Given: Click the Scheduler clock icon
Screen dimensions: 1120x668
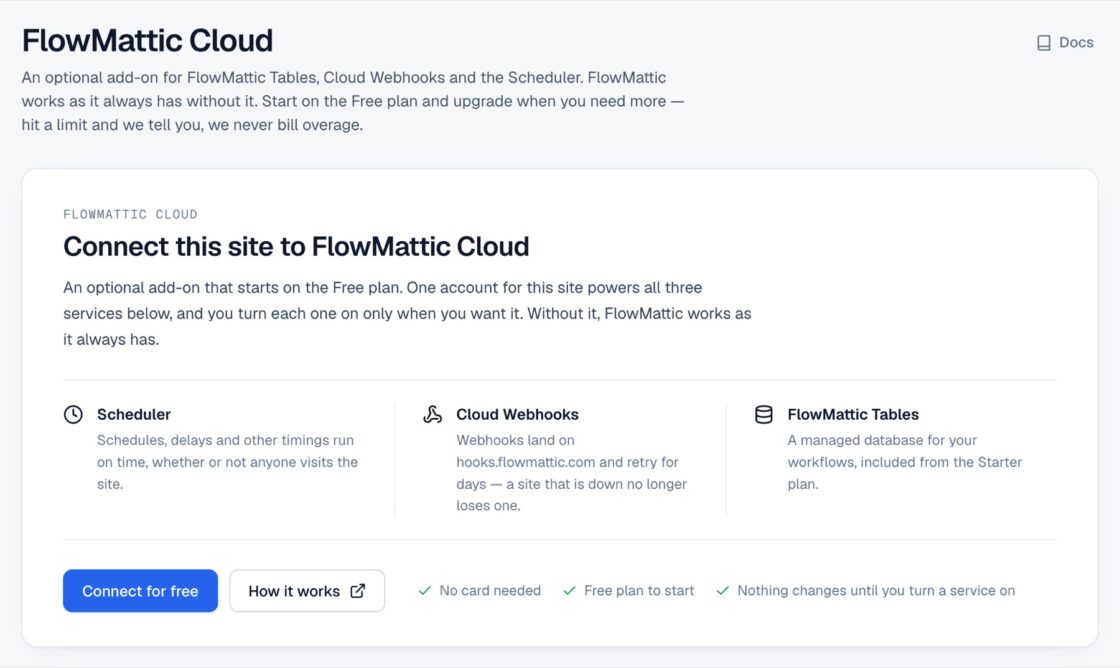Looking at the screenshot, I should (73, 414).
